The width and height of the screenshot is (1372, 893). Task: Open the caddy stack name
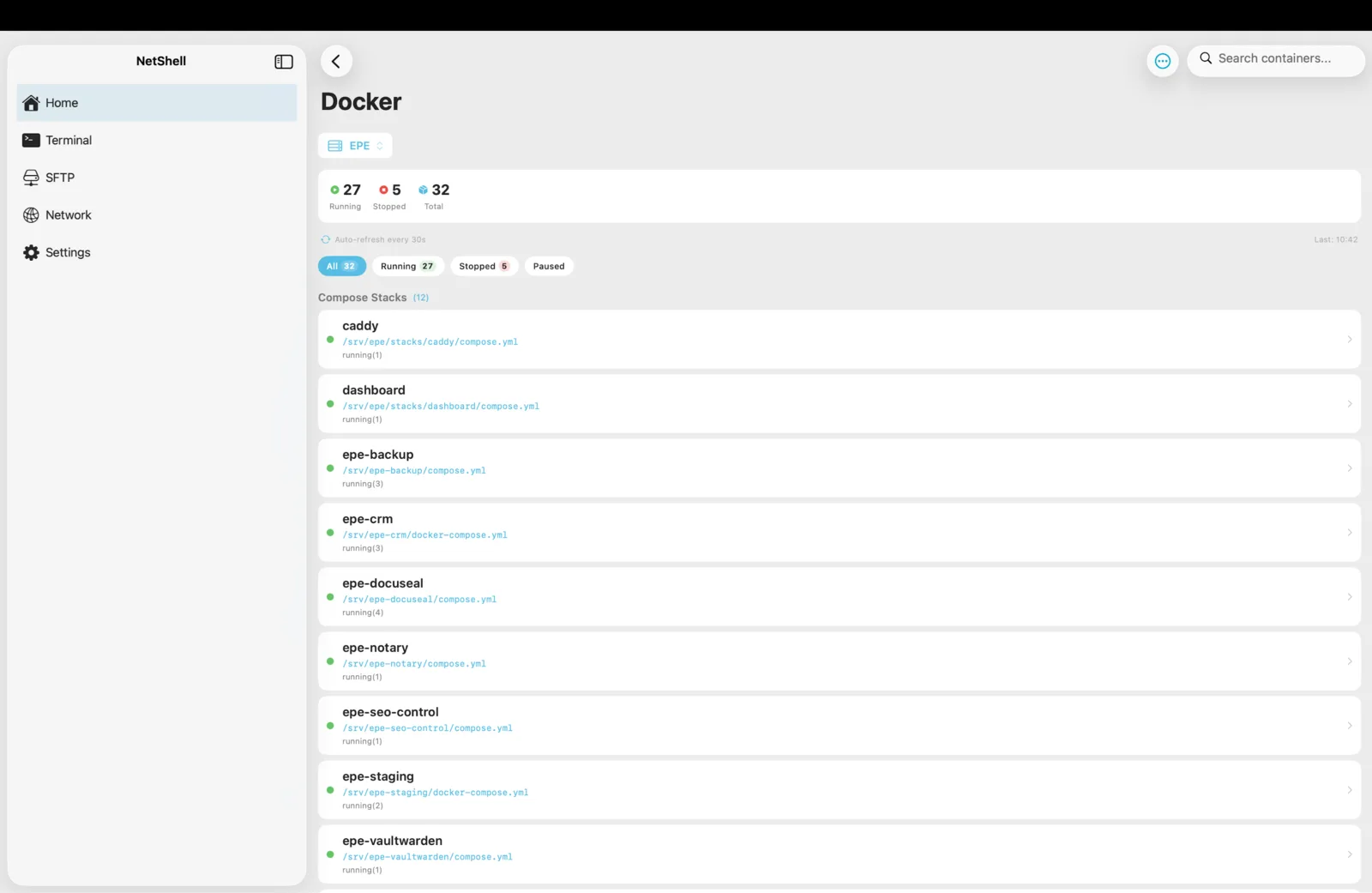pyautogui.click(x=360, y=326)
